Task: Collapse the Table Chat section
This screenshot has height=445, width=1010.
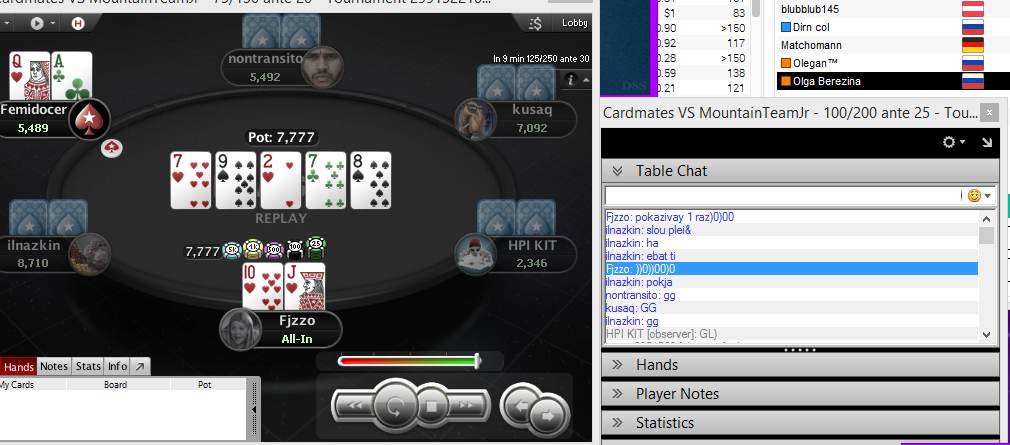Action: coord(617,171)
